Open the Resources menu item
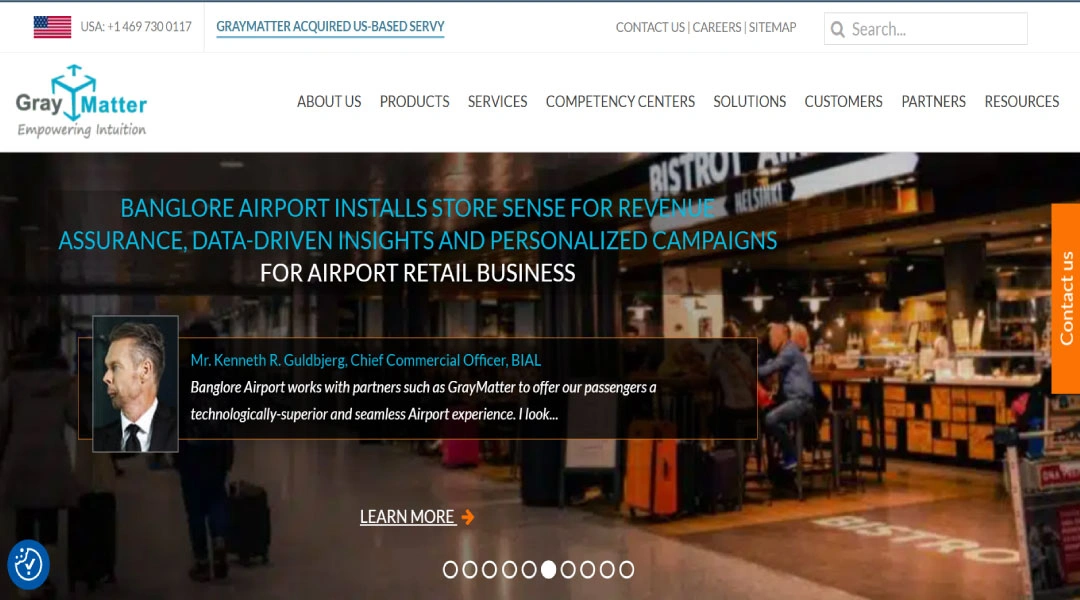 [x=1021, y=101]
